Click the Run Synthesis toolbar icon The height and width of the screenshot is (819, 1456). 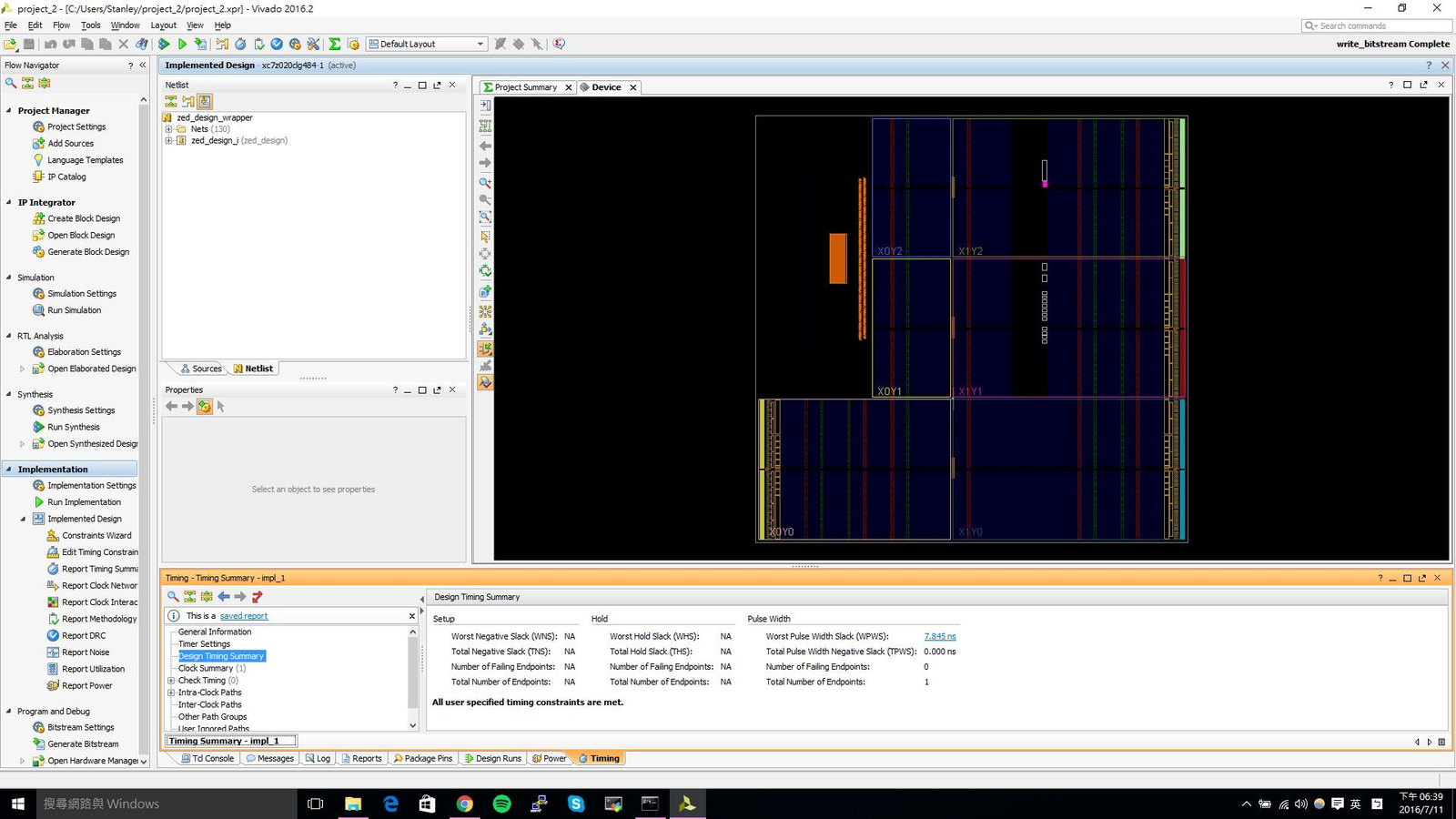(164, 44)
